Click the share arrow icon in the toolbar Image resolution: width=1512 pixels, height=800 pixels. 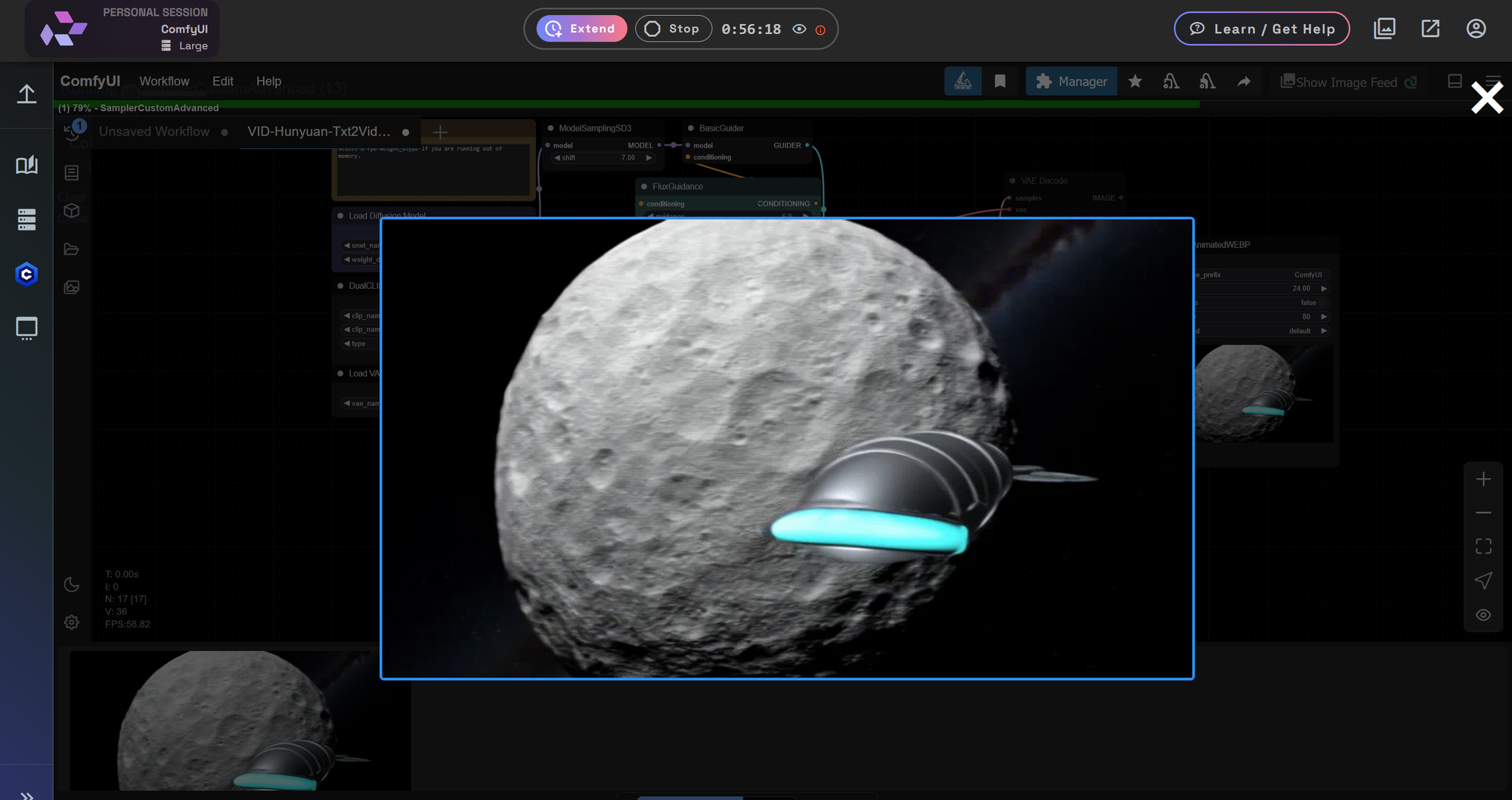coord(1244,81)
